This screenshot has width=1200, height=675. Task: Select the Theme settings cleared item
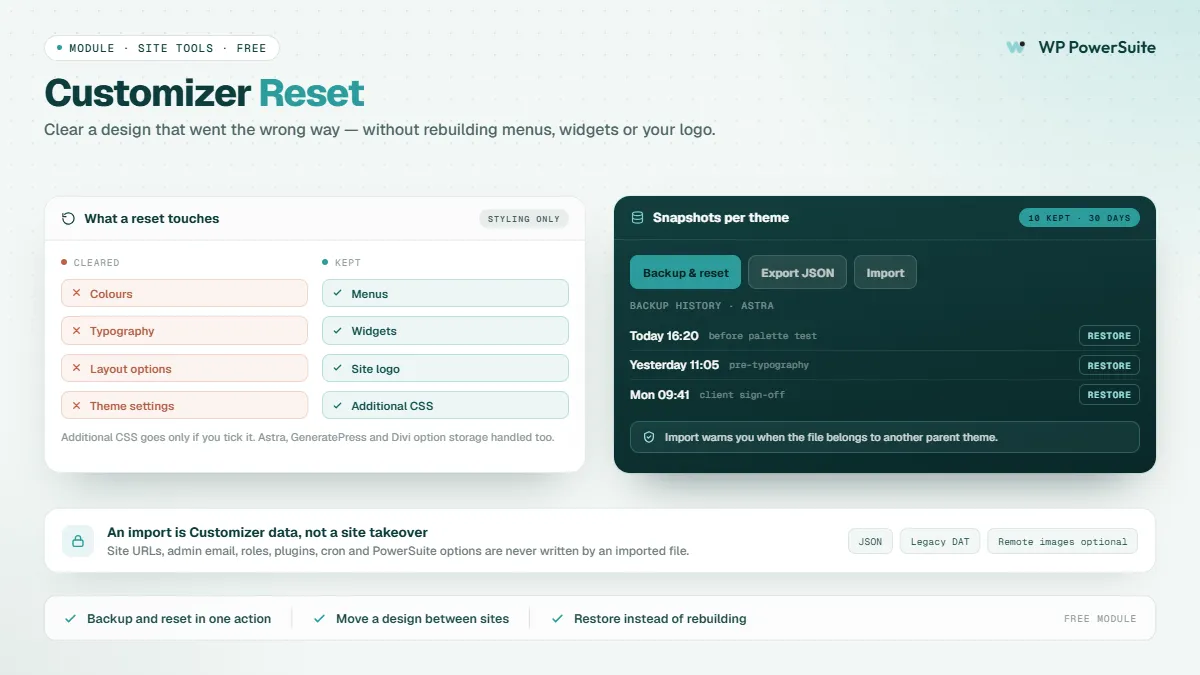[x=184, y=405]
